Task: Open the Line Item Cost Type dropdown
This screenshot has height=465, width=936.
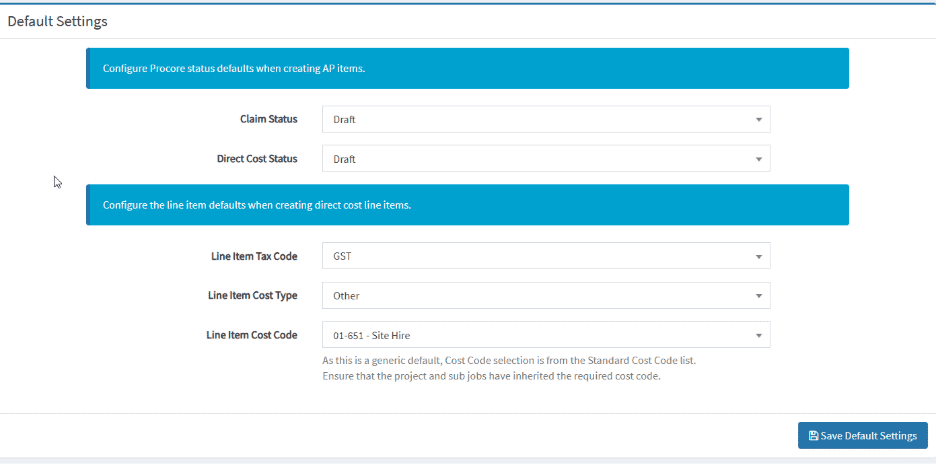Action: point(545,296)
